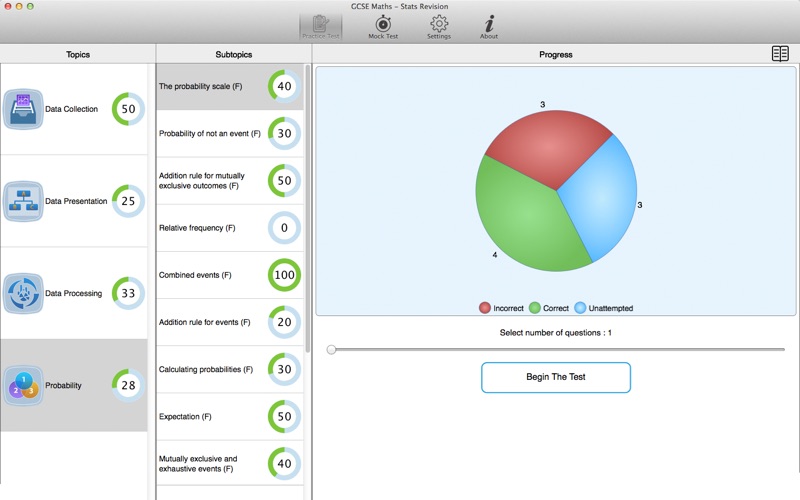
Task: Click Data Presentation progress ring showing 25
Action: (128, 201)
